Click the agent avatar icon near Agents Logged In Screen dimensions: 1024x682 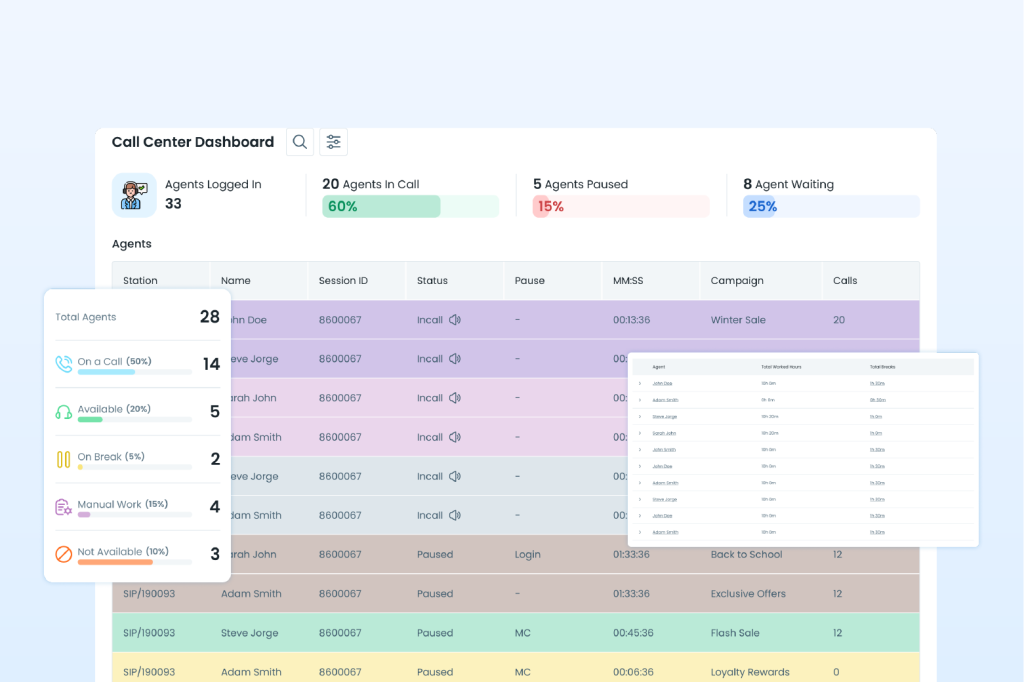[x=133, y=194]
